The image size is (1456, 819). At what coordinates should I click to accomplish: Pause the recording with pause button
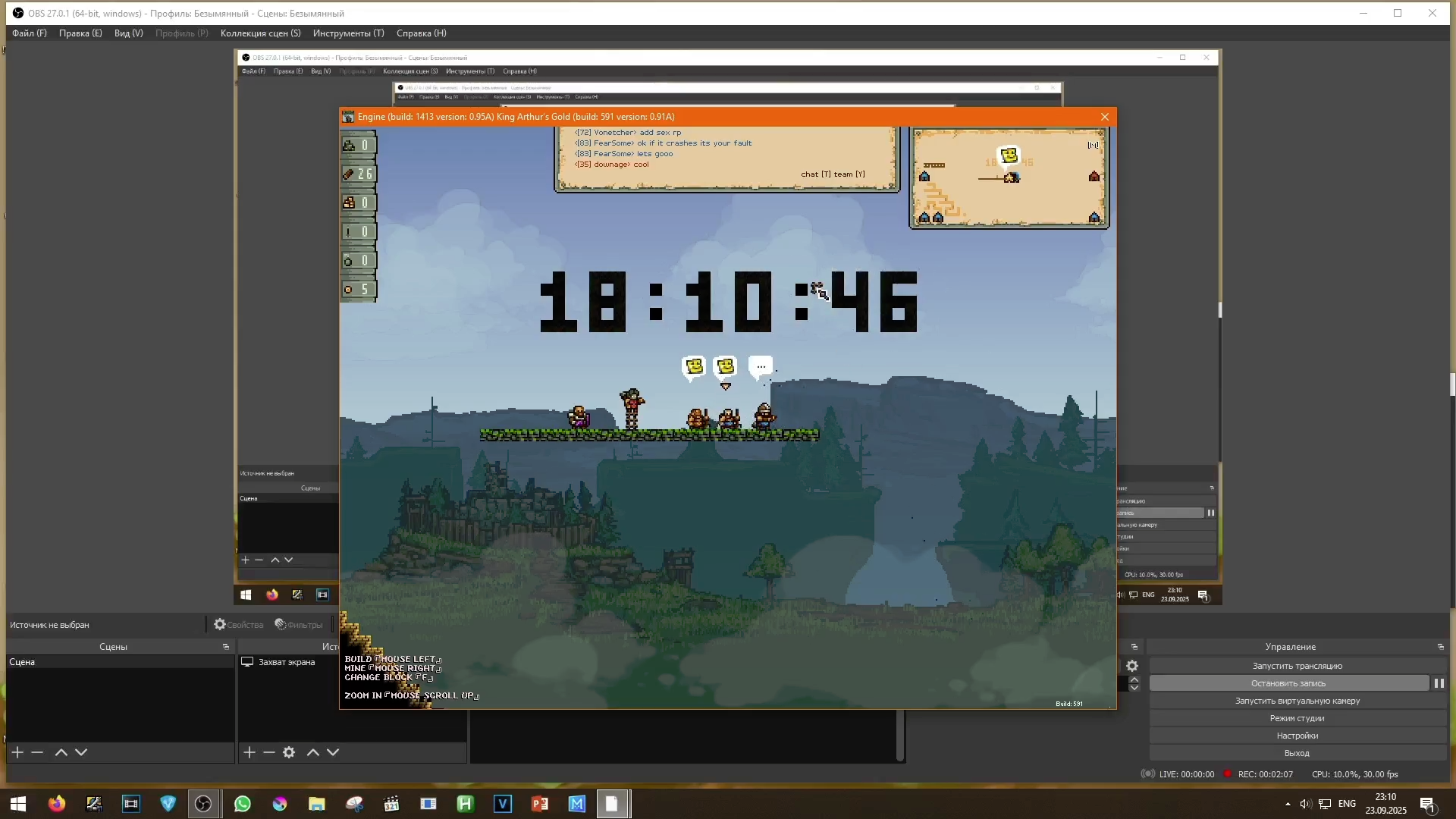[1439, 683]
